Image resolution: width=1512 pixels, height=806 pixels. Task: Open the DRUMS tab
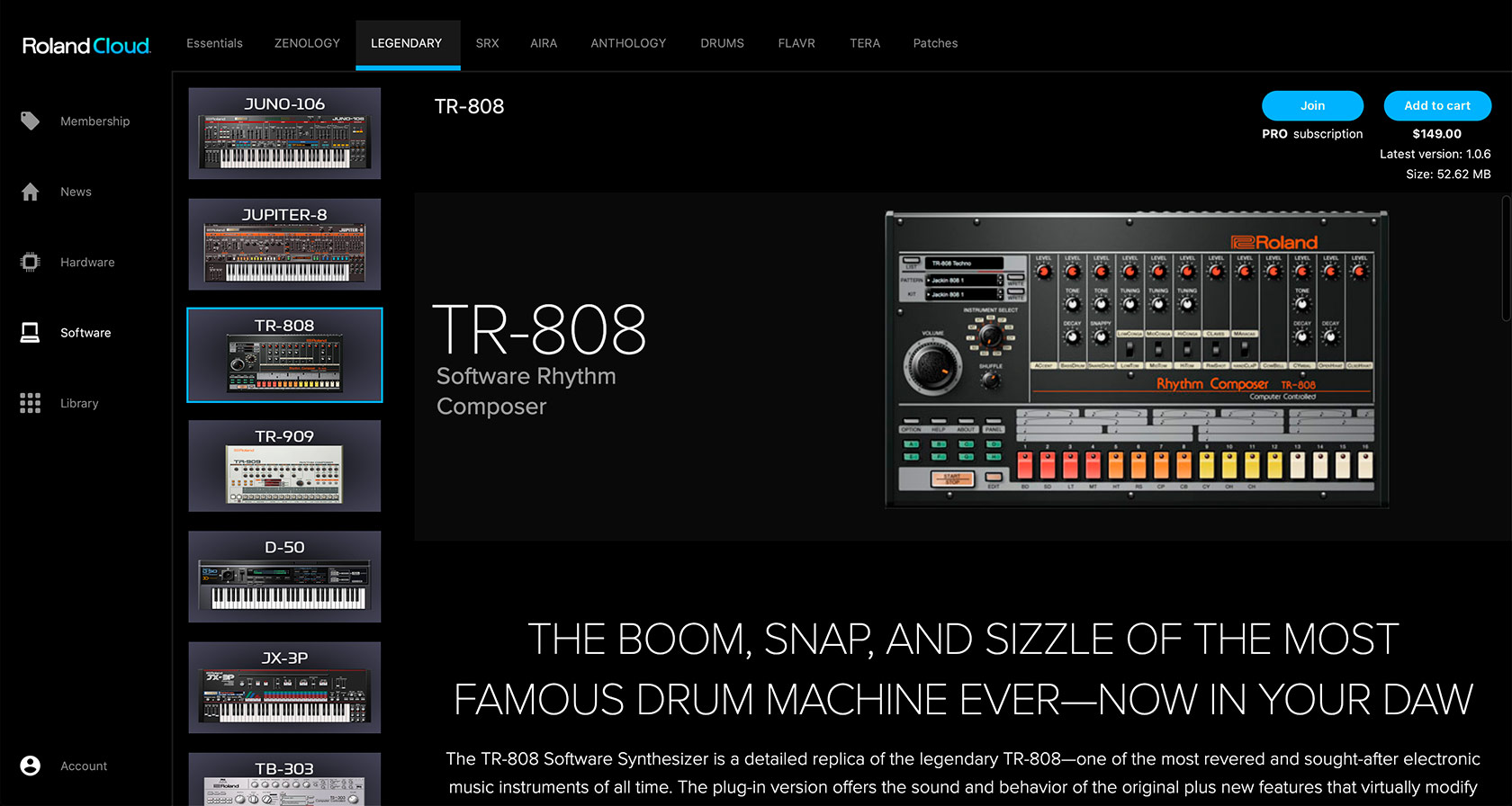coord(723,43)
